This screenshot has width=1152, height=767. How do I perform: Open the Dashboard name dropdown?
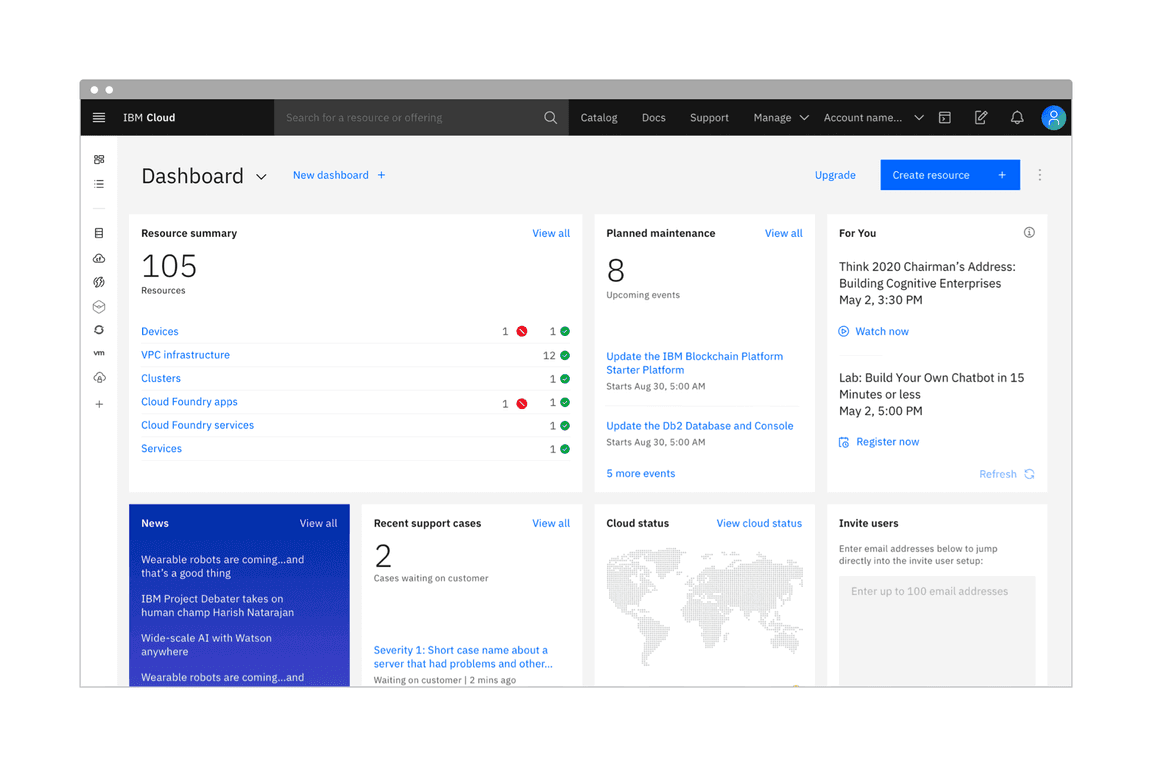(x=261, y=176)
